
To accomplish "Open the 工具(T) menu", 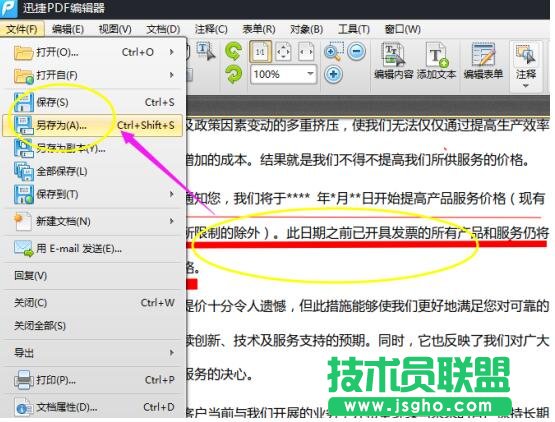I will tap(354, 29).
